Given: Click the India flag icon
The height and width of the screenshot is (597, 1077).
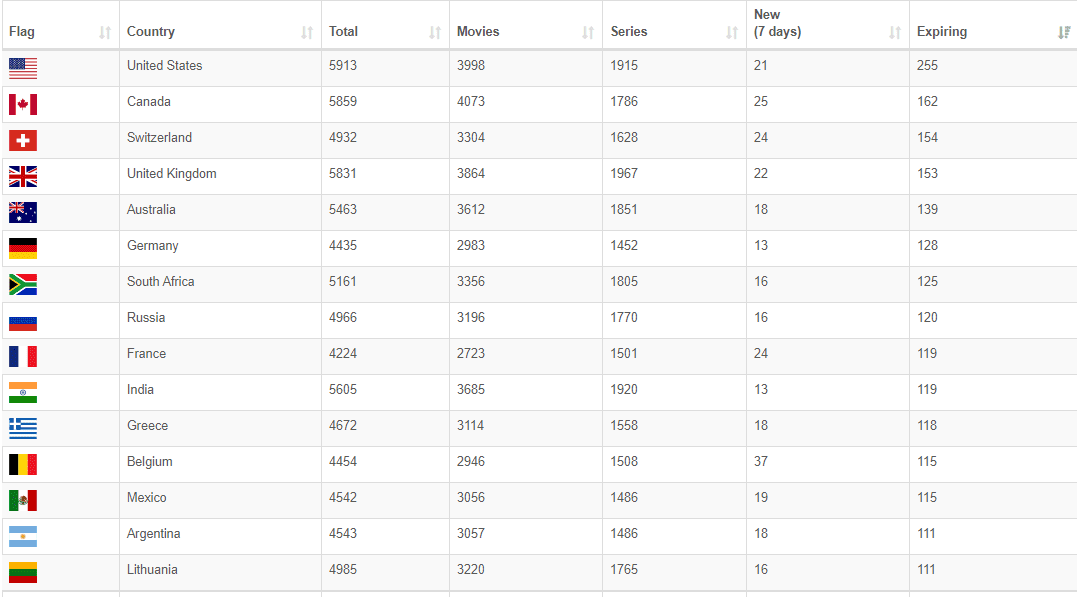Looking at the screenshot, I should tap(23, 392).
